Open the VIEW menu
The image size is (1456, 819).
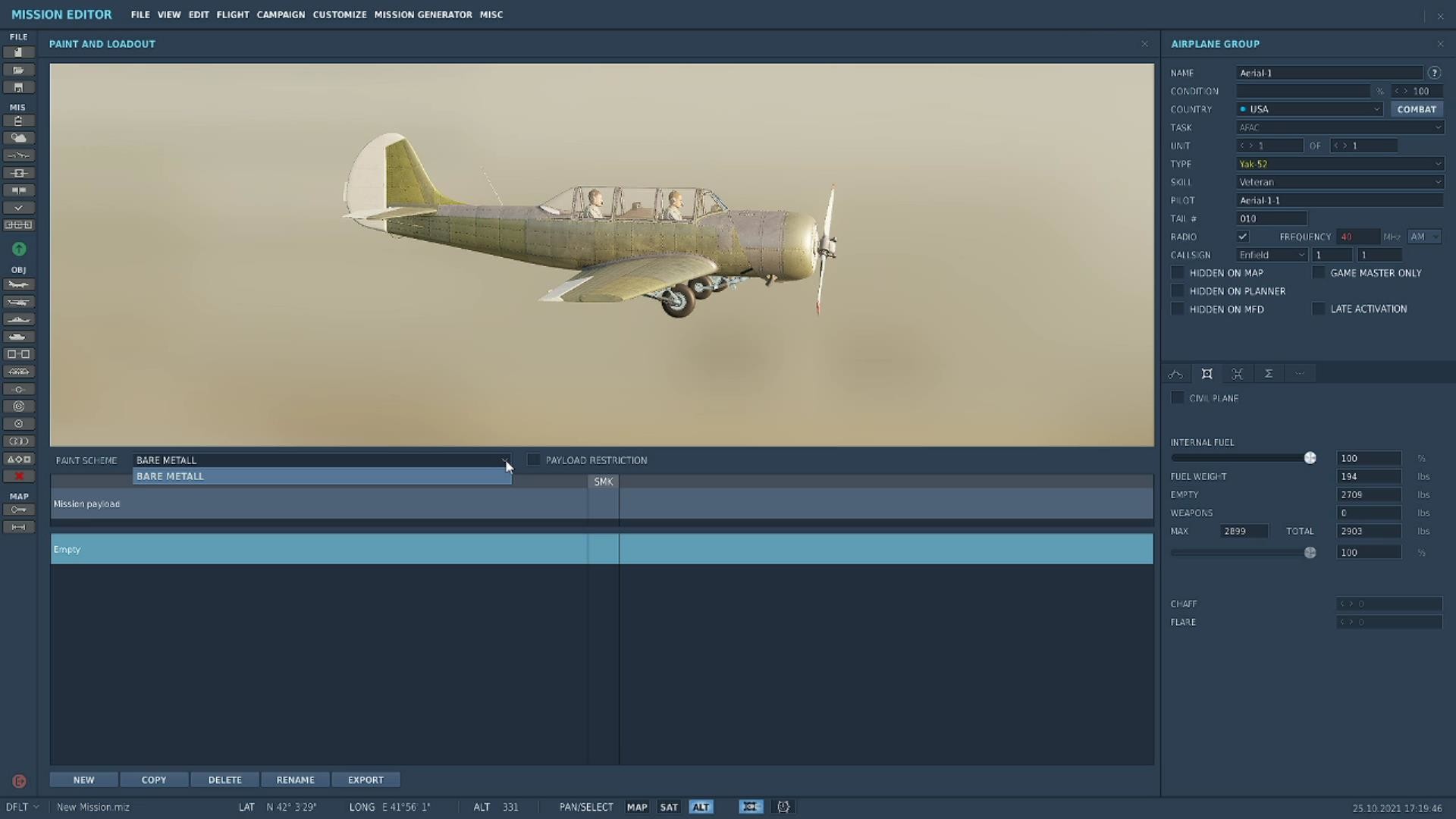point(169,14)
